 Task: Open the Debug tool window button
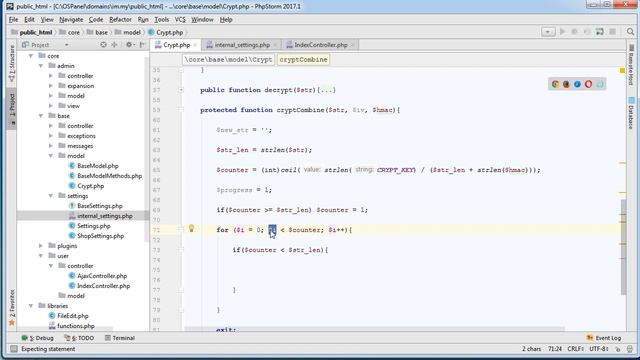pyautogui.click(x=38, y=338)
